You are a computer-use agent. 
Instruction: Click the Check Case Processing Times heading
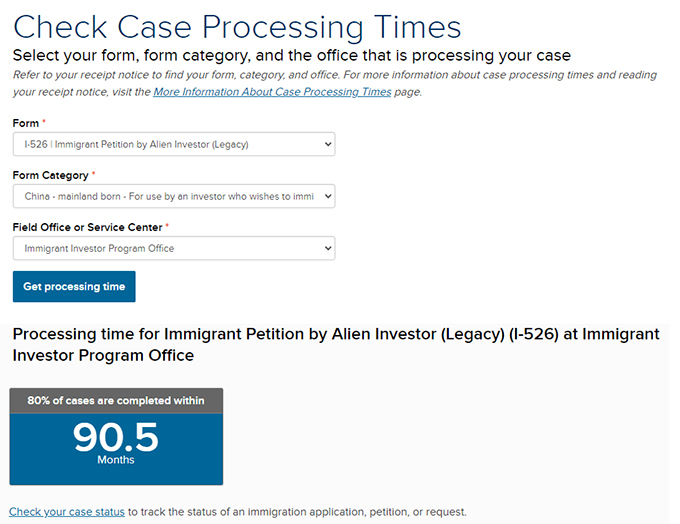coord(237,28)
